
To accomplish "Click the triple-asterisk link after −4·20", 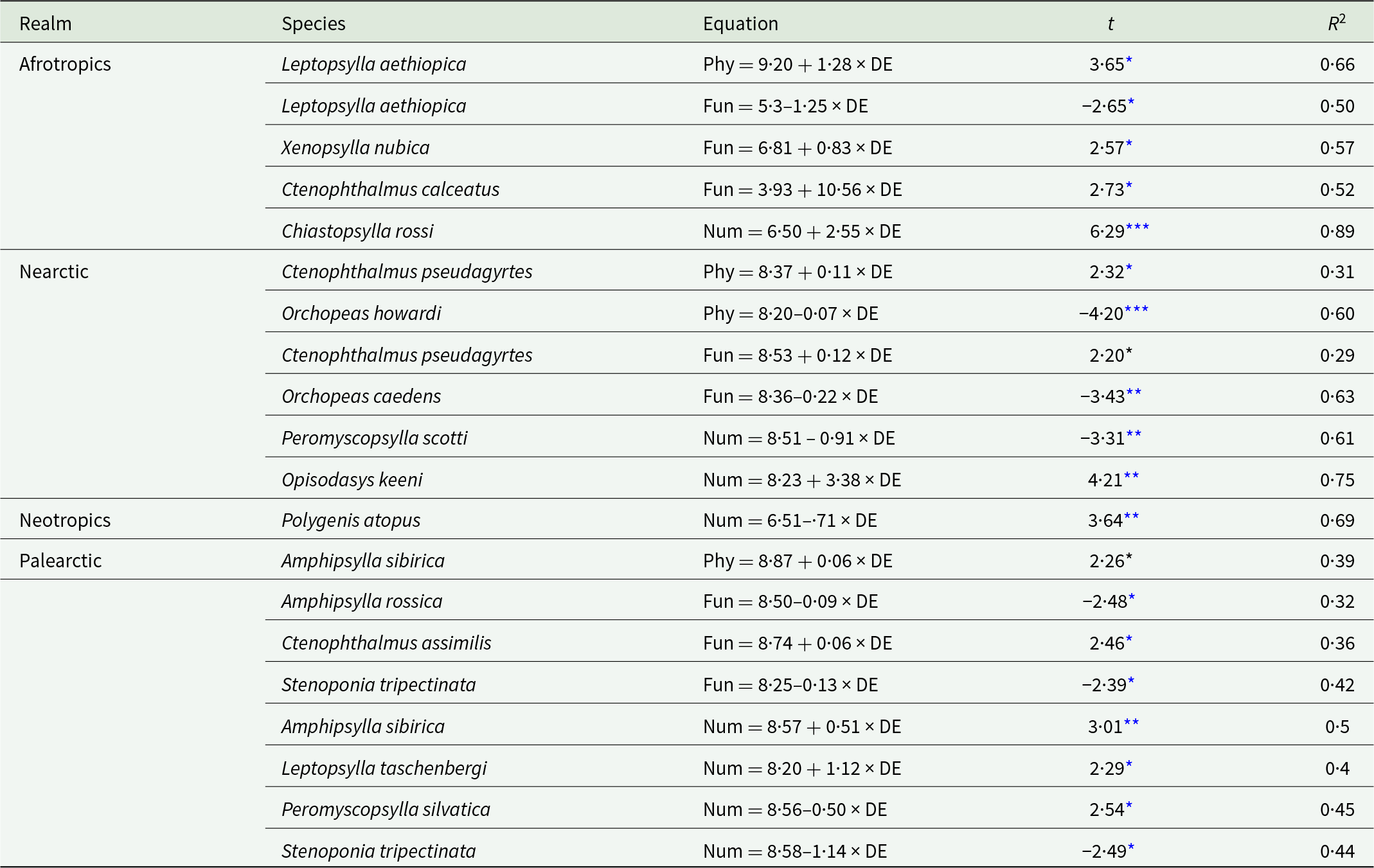I will [1136, 310].
